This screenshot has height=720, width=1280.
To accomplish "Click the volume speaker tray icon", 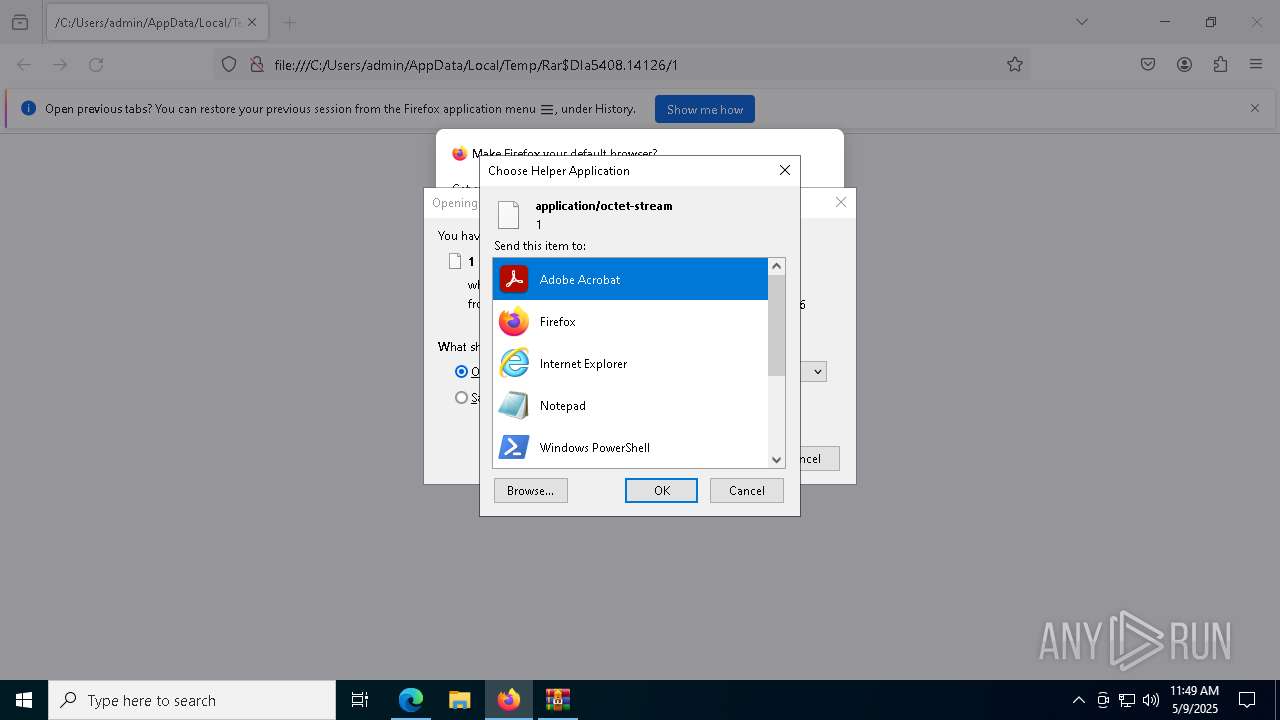I will [1151, 700].
